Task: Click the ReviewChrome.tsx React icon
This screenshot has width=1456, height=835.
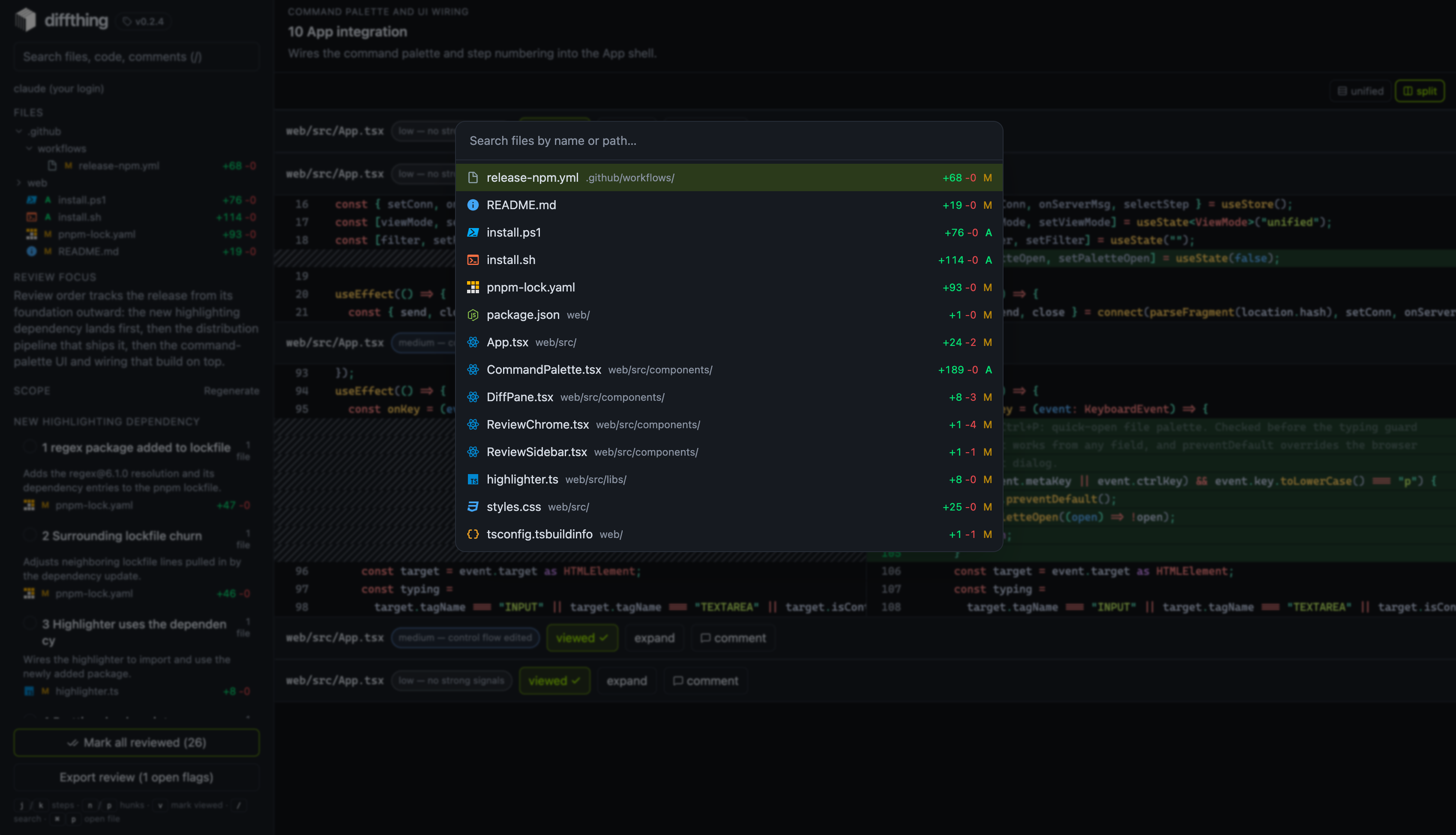Action: point(472,425)
